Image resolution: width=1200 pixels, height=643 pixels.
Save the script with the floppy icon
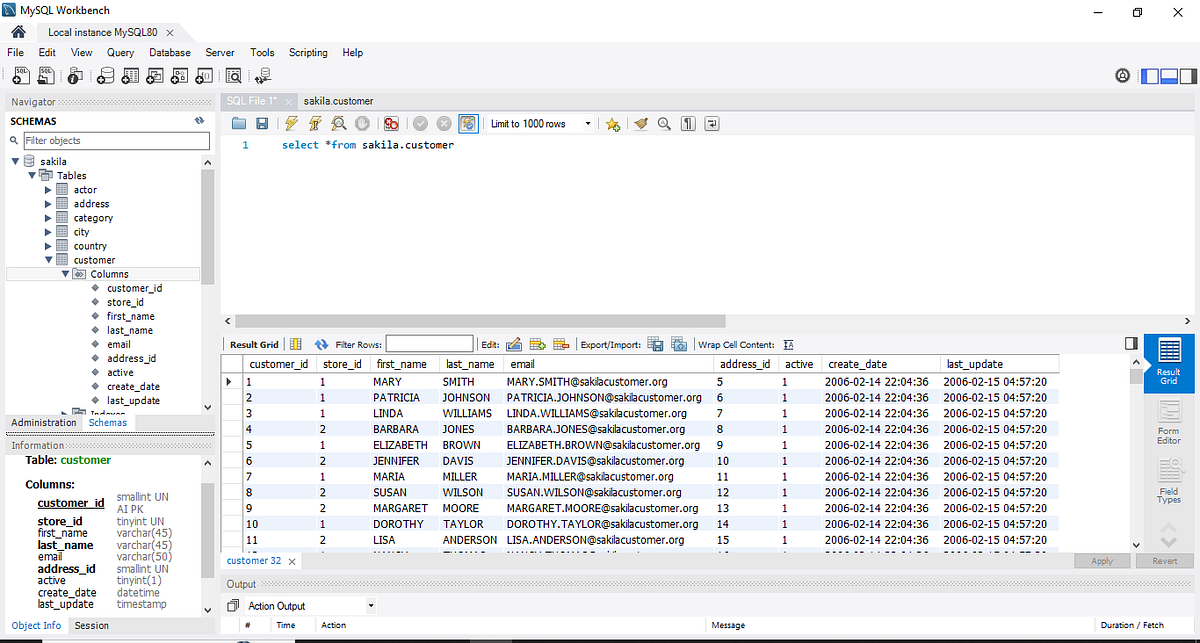pyautogui.click(x=262, y=124)
